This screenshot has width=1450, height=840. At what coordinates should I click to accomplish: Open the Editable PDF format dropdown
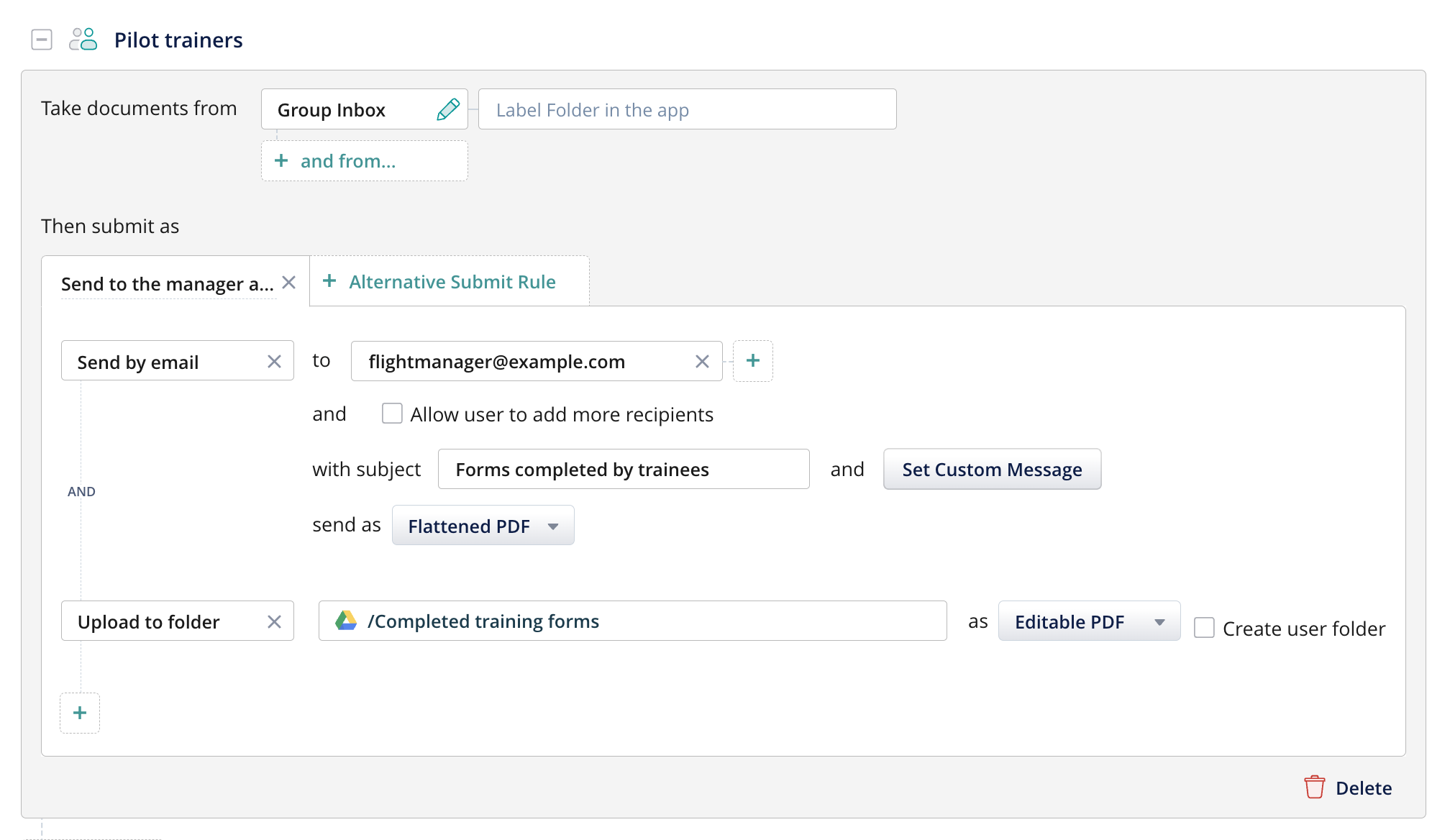coord(1089,621)
